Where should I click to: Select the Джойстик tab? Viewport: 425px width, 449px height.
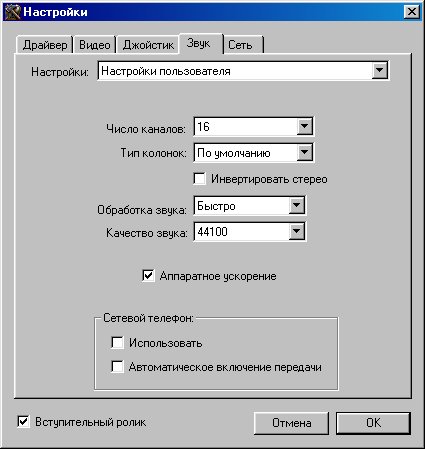[148, 45]
